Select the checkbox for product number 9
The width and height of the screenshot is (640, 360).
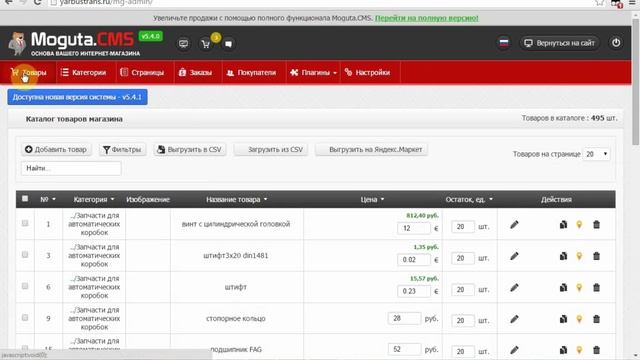[25, 318]
